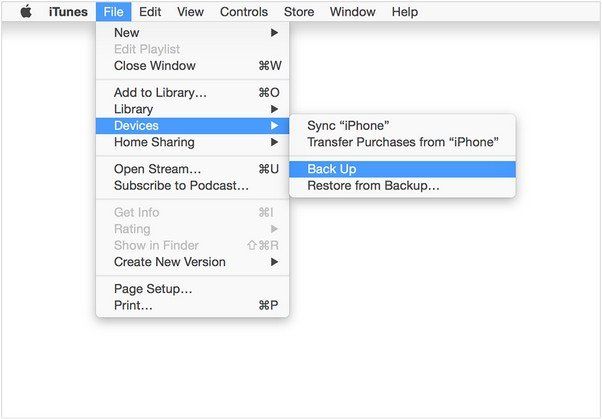Open the Apple menu
This screenshot has height=419, width=602.
pos(26,12)
